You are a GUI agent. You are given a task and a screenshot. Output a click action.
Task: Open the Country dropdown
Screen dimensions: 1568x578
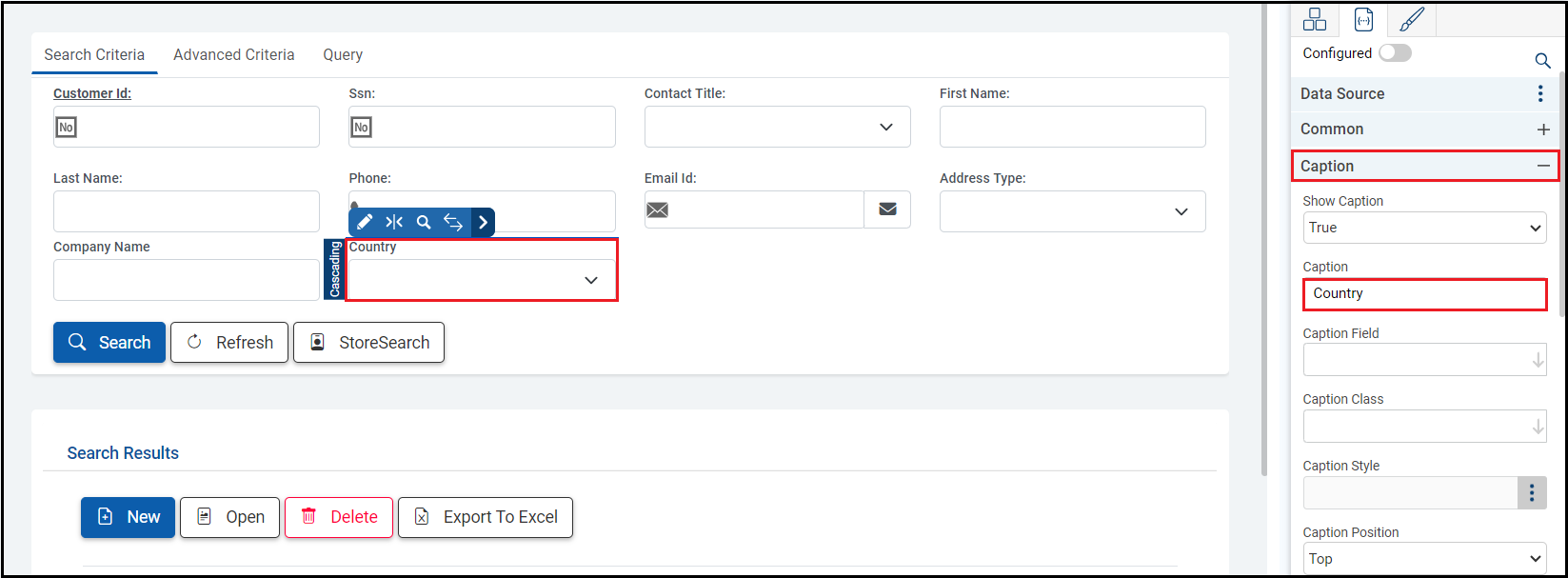[x=482, y=280]
